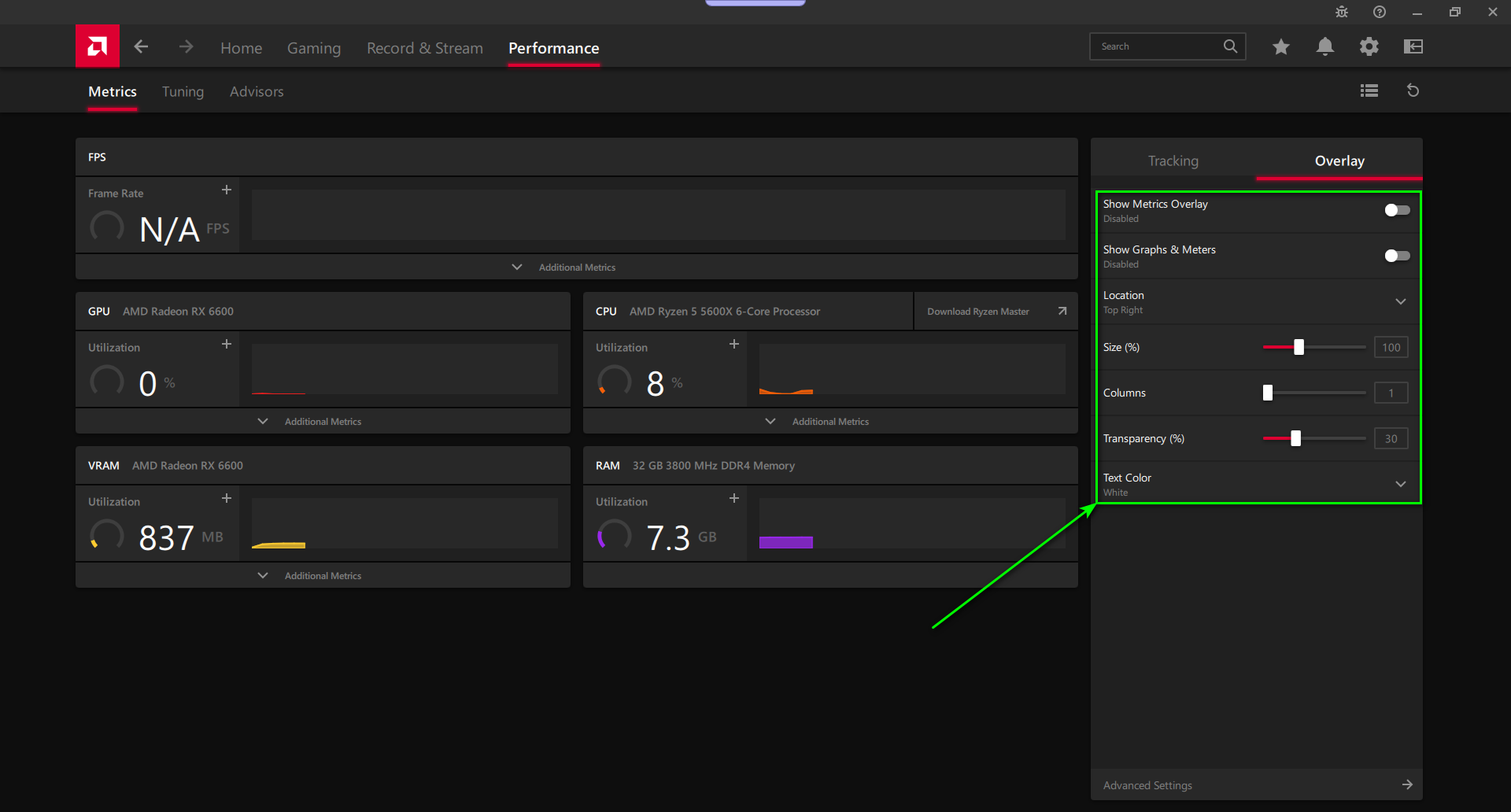Go forward using the forward arrow
1511x812 pixels.
[x=186, y=47]
